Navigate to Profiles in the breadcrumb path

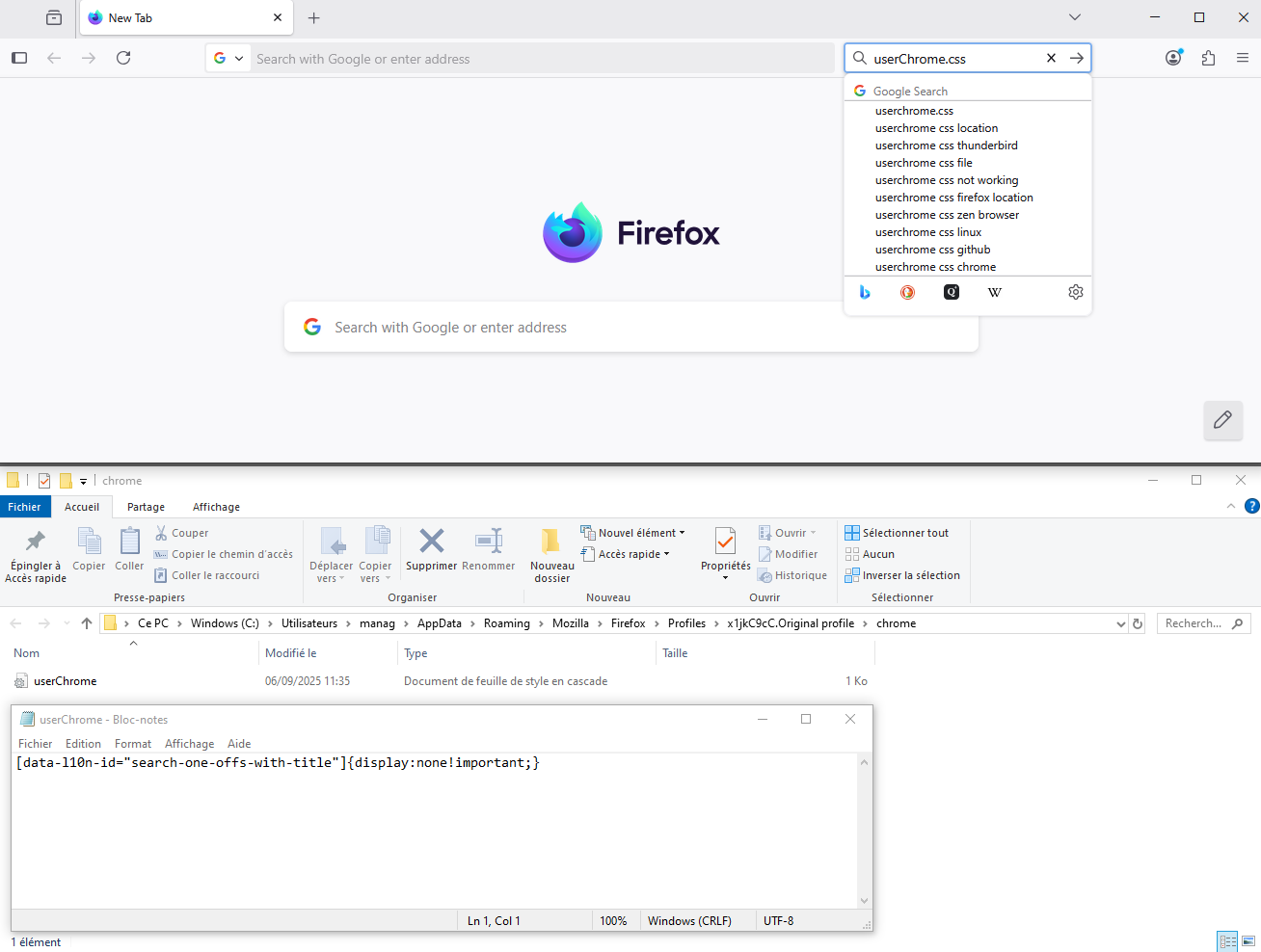(x=686, y=623)
